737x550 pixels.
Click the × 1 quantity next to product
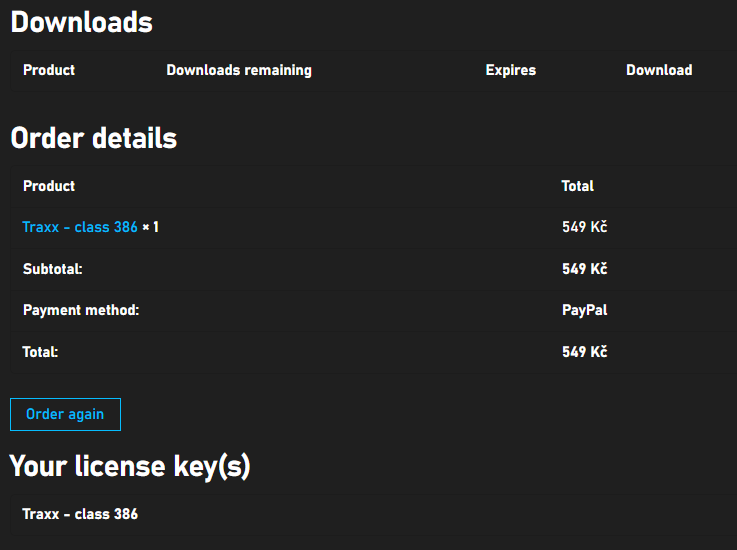(151, 227)
